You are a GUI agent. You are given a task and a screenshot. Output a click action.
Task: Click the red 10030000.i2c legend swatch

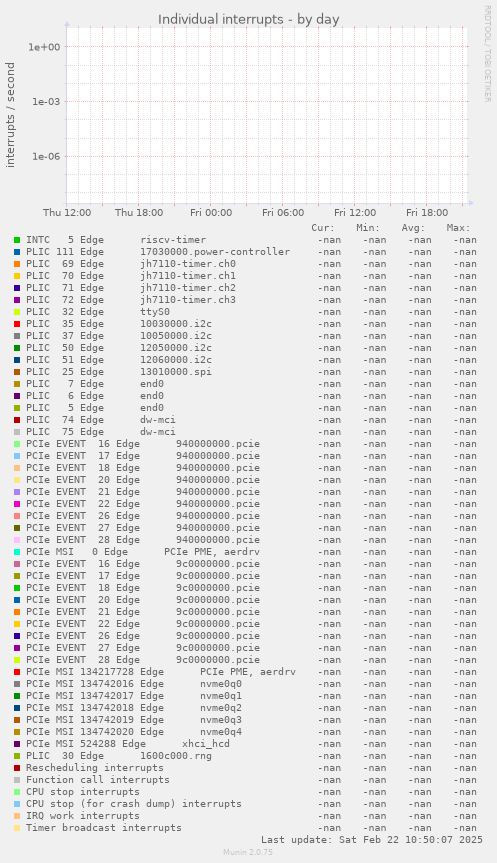[17, 324]
